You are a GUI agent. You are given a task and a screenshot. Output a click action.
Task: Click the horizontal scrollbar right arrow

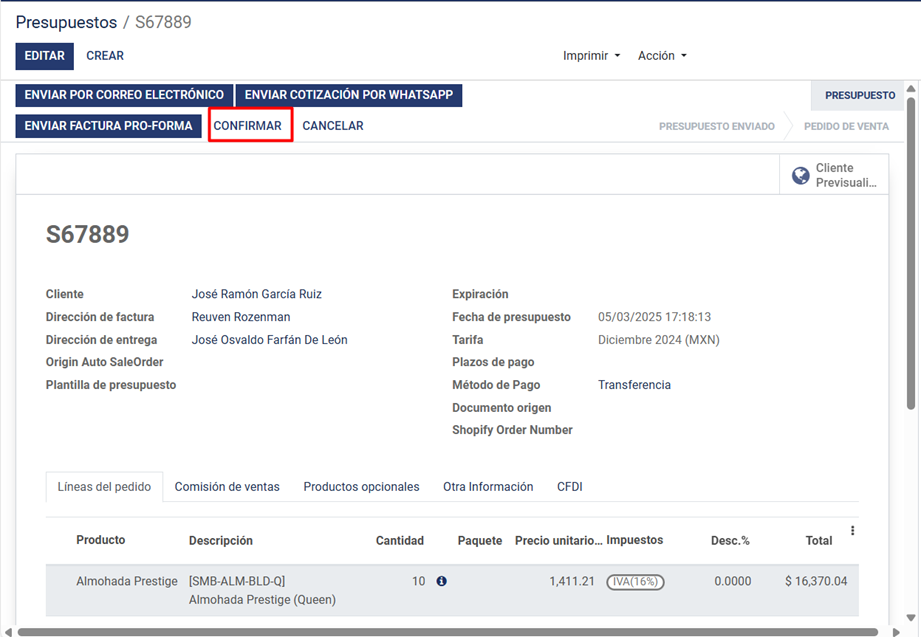click(896, 632)
